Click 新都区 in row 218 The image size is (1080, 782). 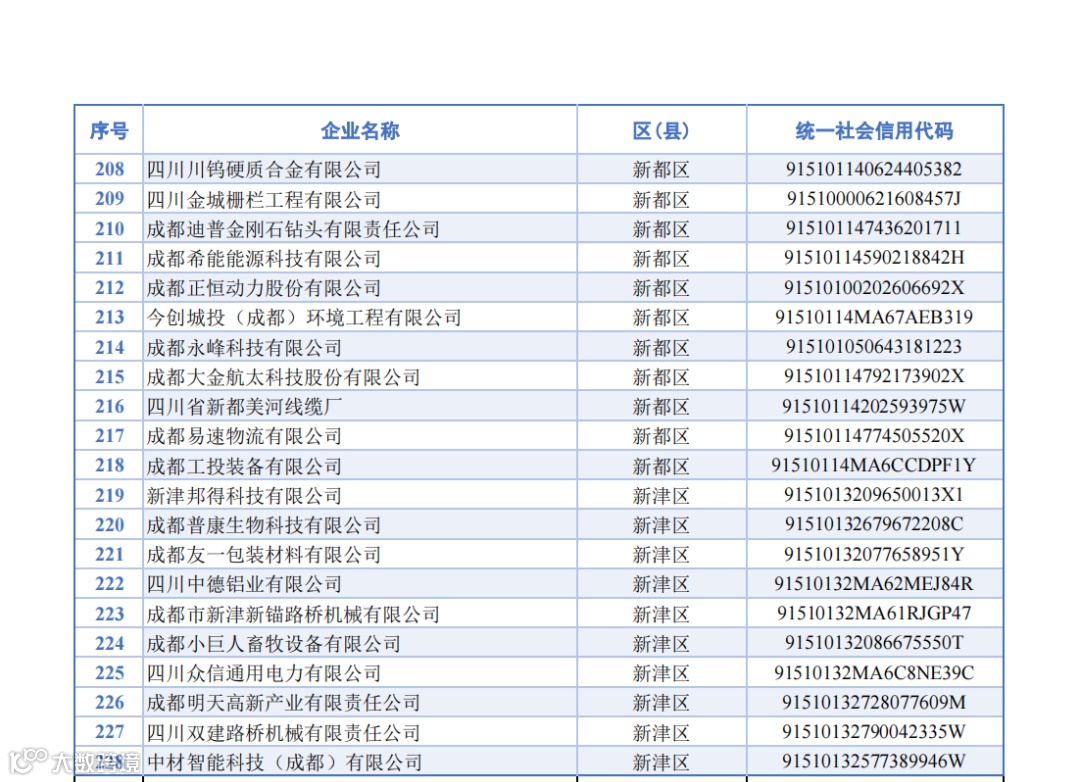(661, 466)
